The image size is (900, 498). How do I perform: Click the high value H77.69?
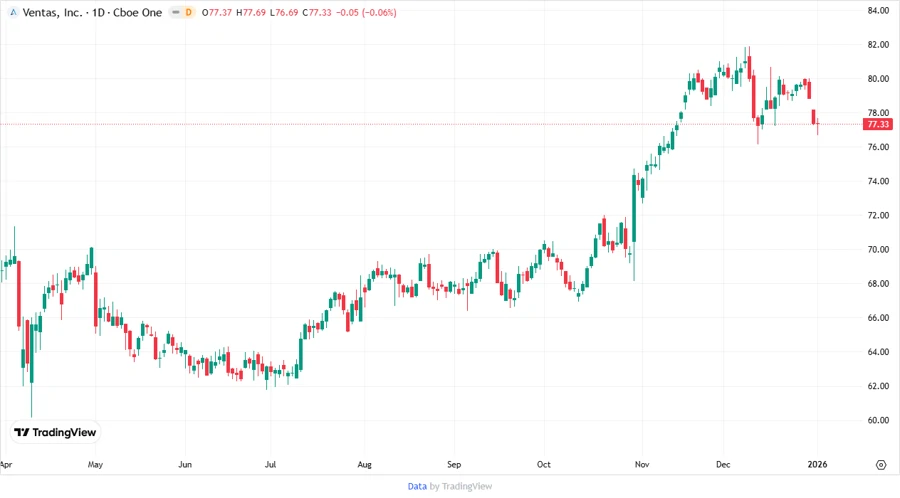pyautogui.click(x=251, y=13)
